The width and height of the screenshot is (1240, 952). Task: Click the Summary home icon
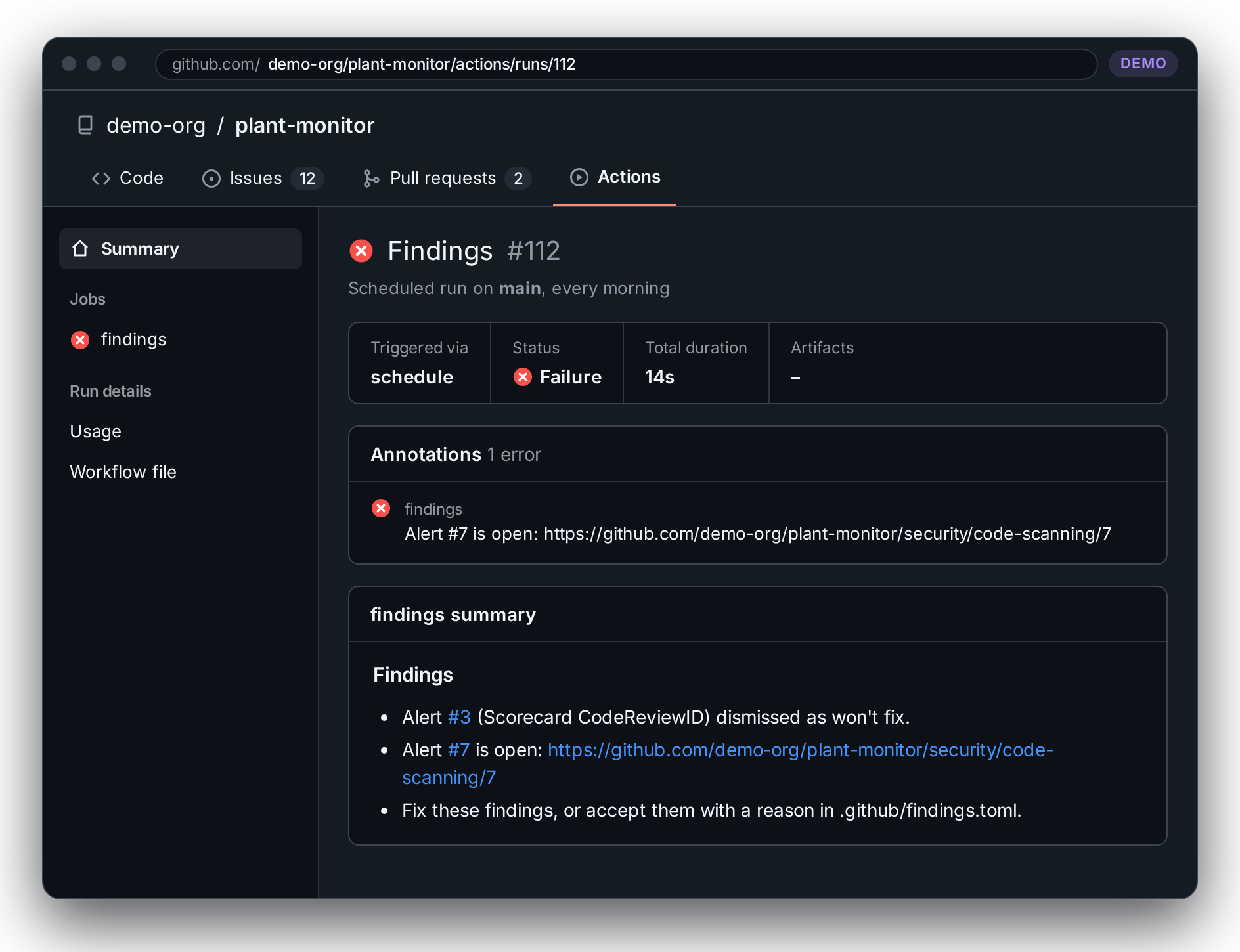tap(80, 249)
